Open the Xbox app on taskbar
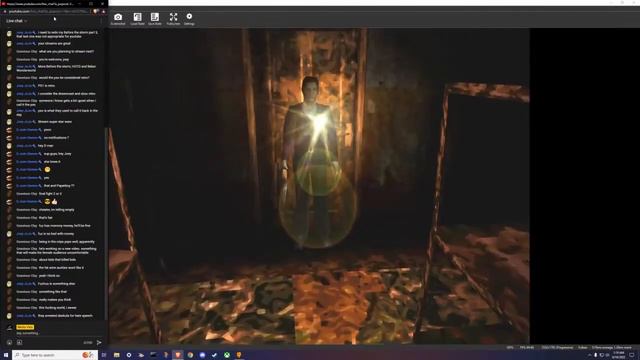 [227, 355]
